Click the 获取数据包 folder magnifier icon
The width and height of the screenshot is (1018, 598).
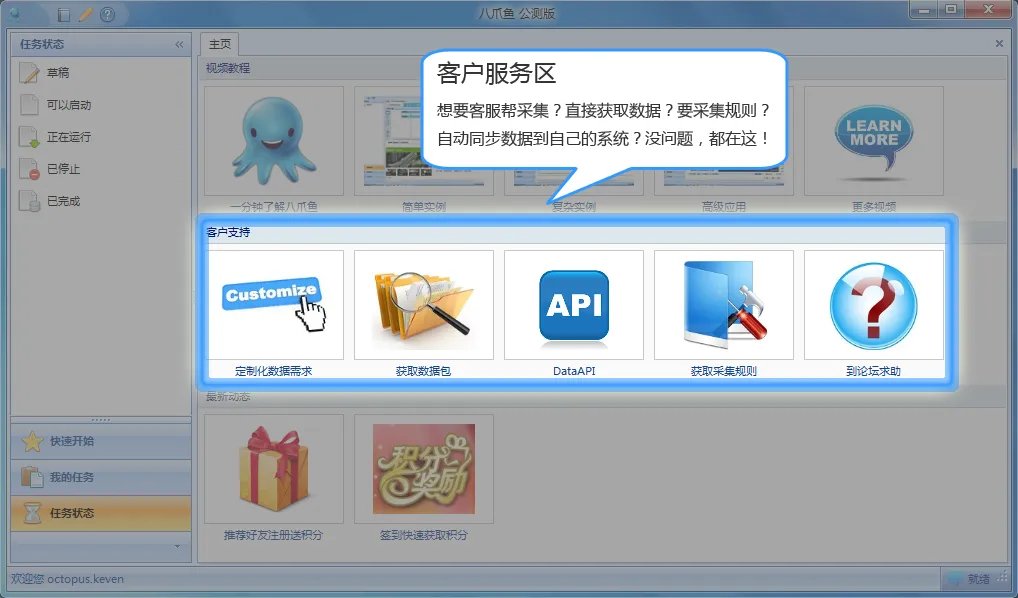coord(423,305)
